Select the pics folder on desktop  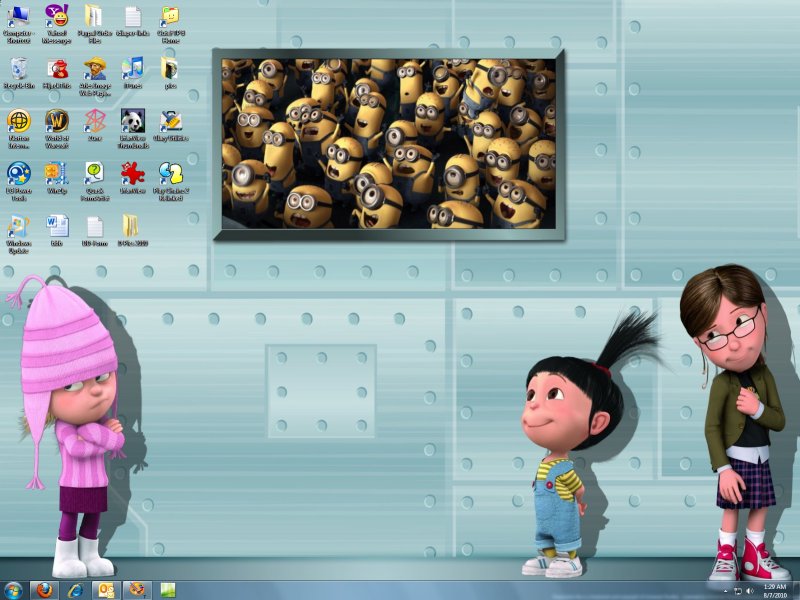click(x=170, y=73)
